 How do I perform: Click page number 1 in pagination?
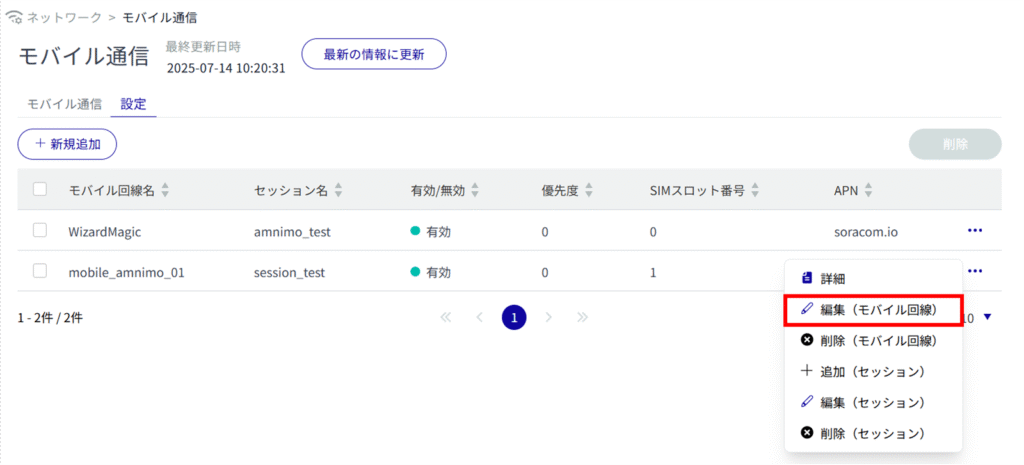(x=514, y=318)
